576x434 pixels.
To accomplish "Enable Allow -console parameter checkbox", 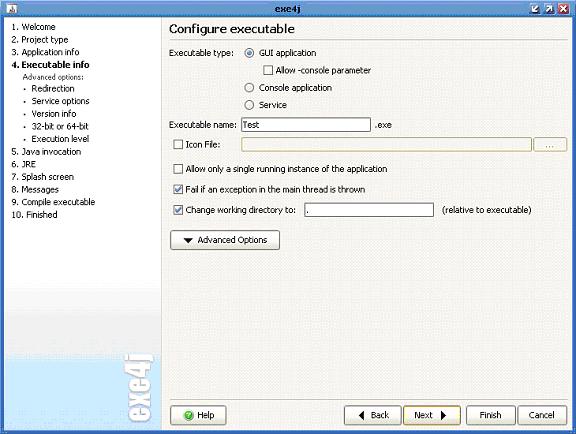I will coord(268,70).
